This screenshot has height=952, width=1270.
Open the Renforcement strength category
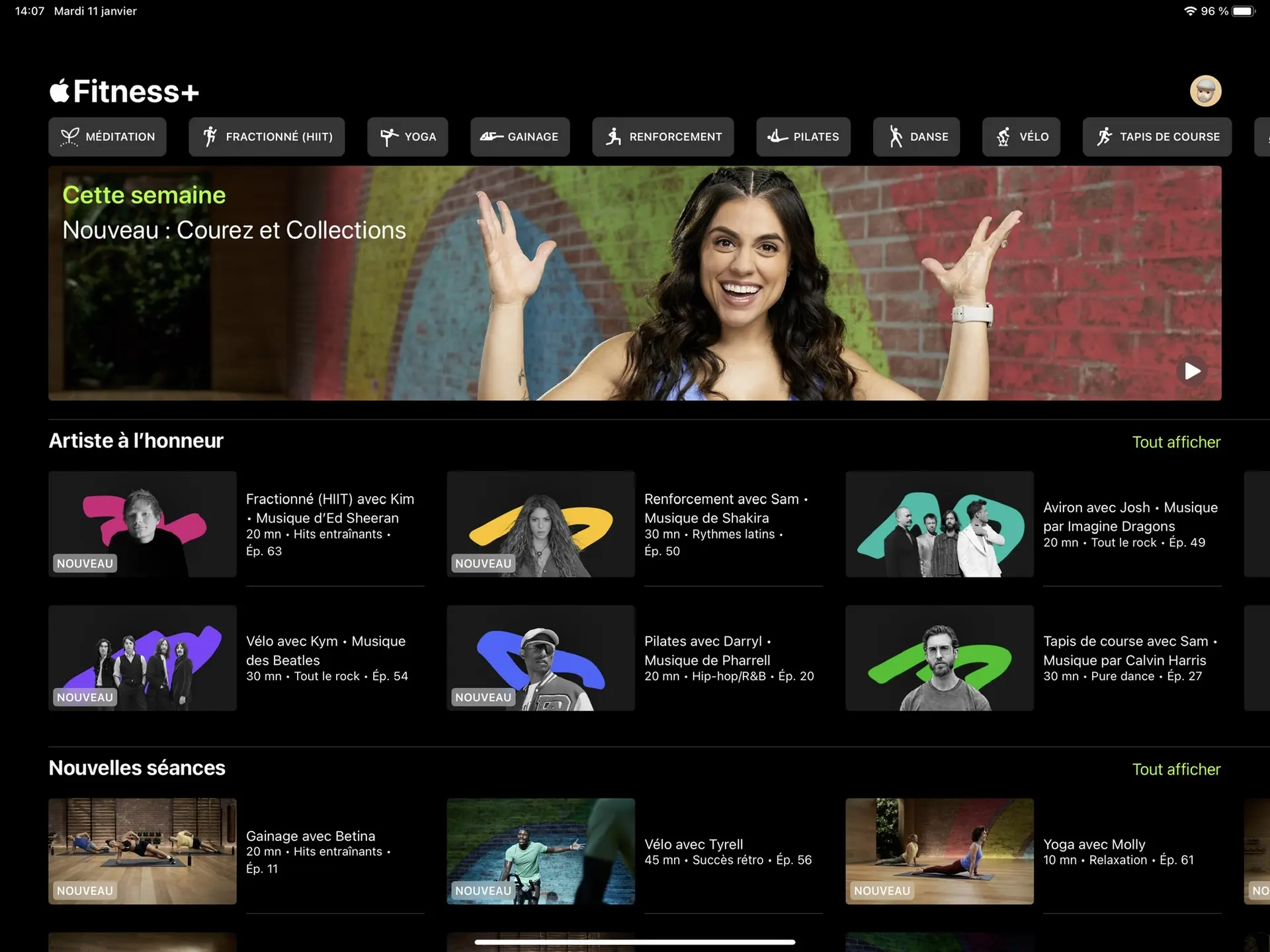click(x=663, y=137)
